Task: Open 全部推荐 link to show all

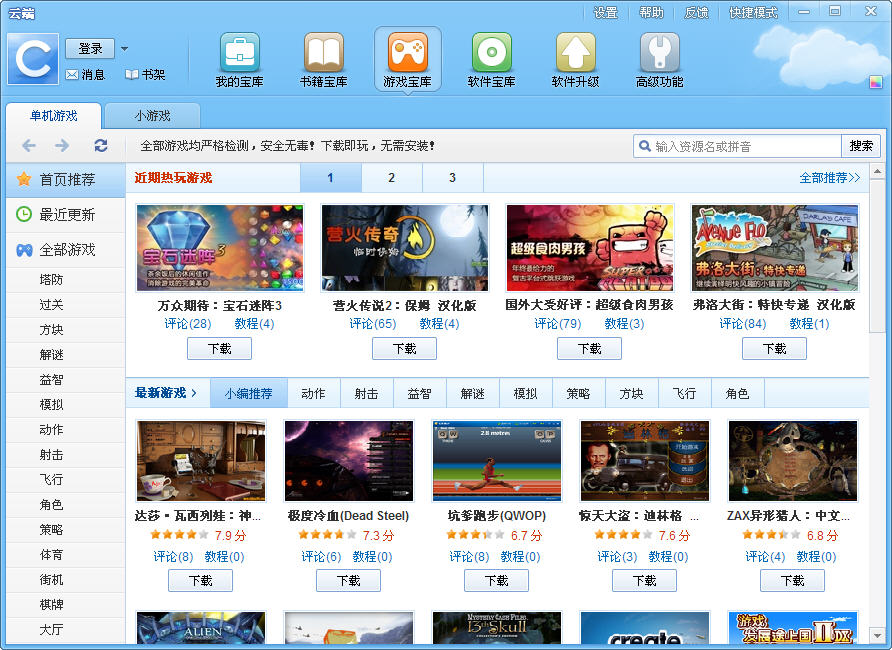Action: (x=829, y=178)
